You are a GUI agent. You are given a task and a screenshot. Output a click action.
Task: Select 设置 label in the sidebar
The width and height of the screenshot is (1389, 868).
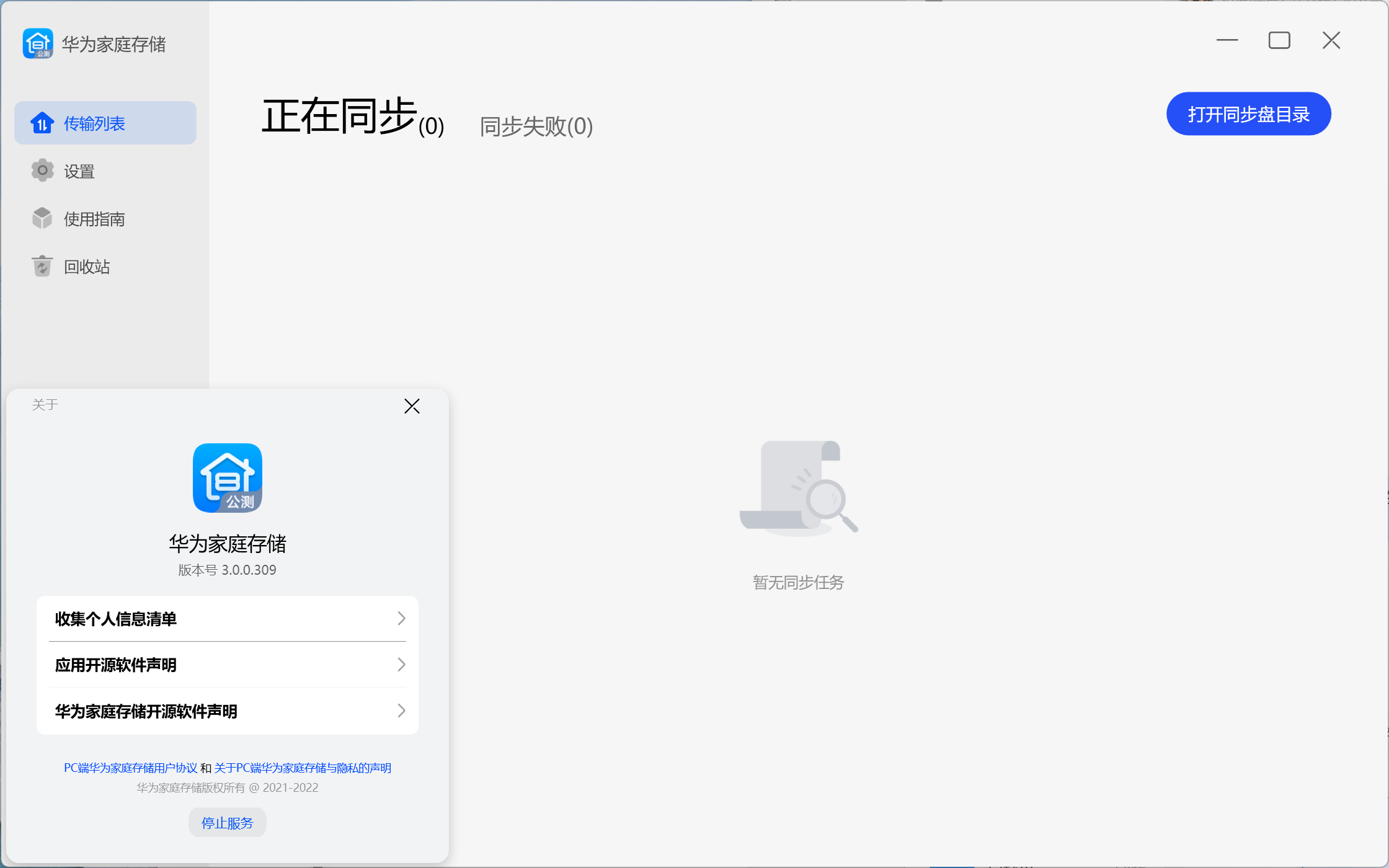tap(79, 172)
